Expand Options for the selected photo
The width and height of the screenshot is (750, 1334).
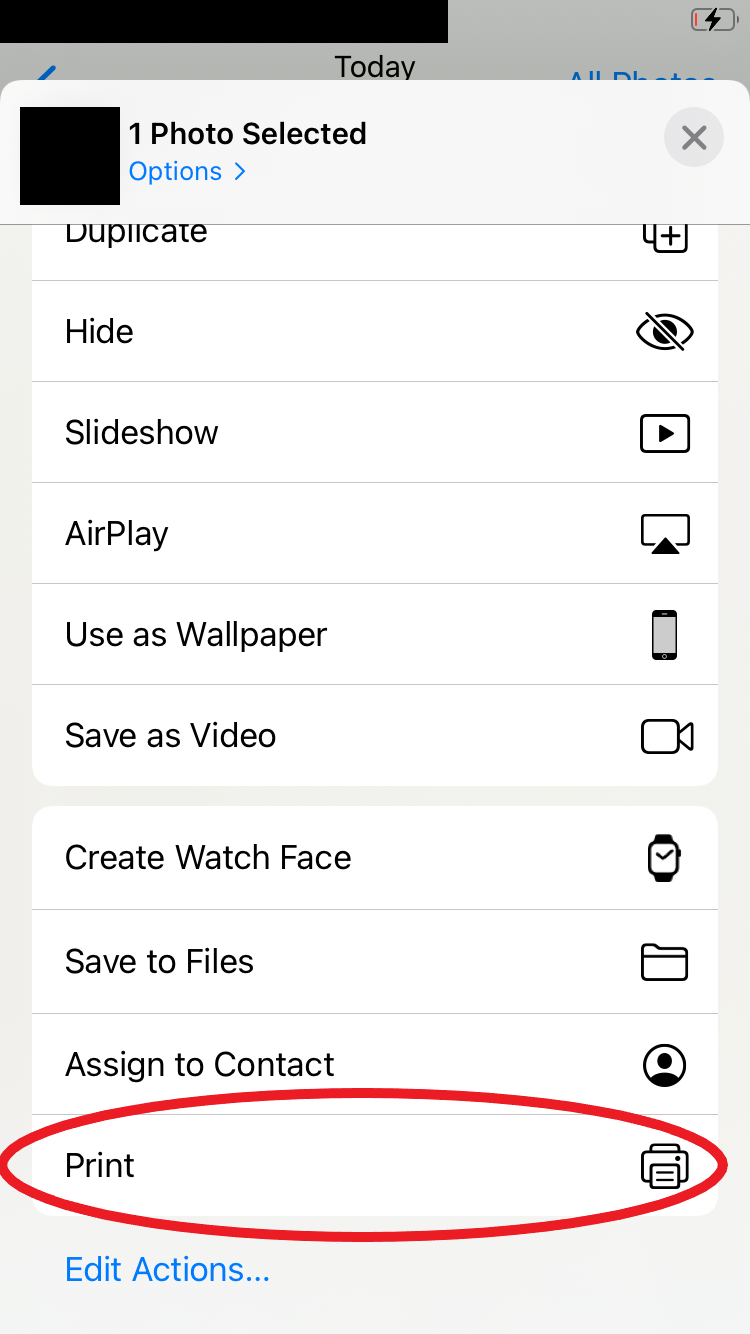187,172
